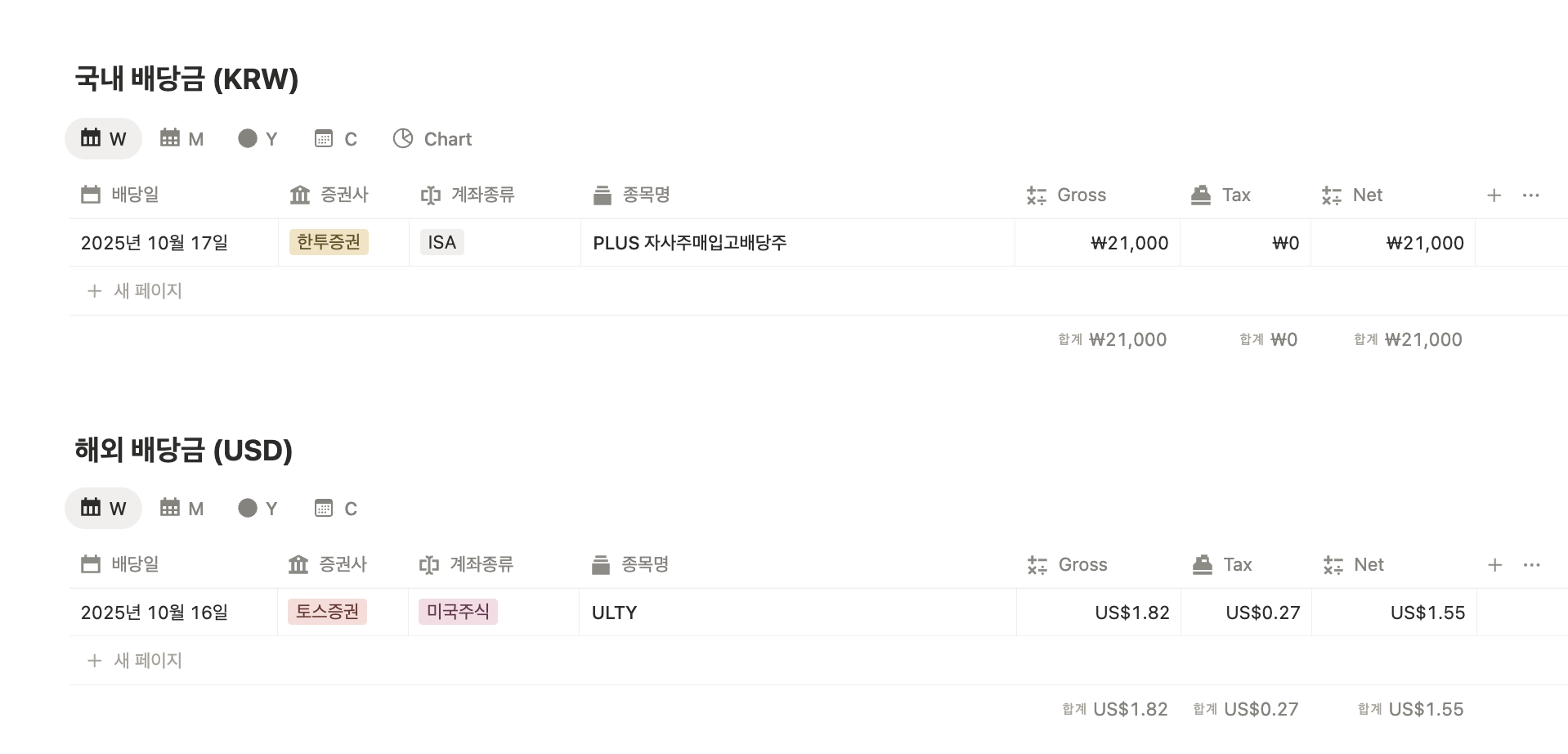Screen dimensions: 1568x754
Task: Open the KRW table's three-dot options menu
Action: coord(1531,195)
